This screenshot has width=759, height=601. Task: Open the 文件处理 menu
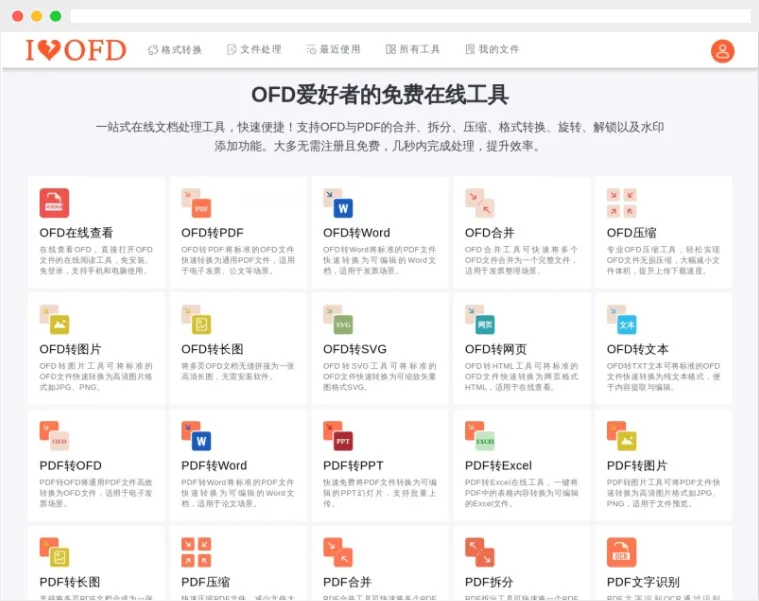pyautogui.click(x=254, y=49)
